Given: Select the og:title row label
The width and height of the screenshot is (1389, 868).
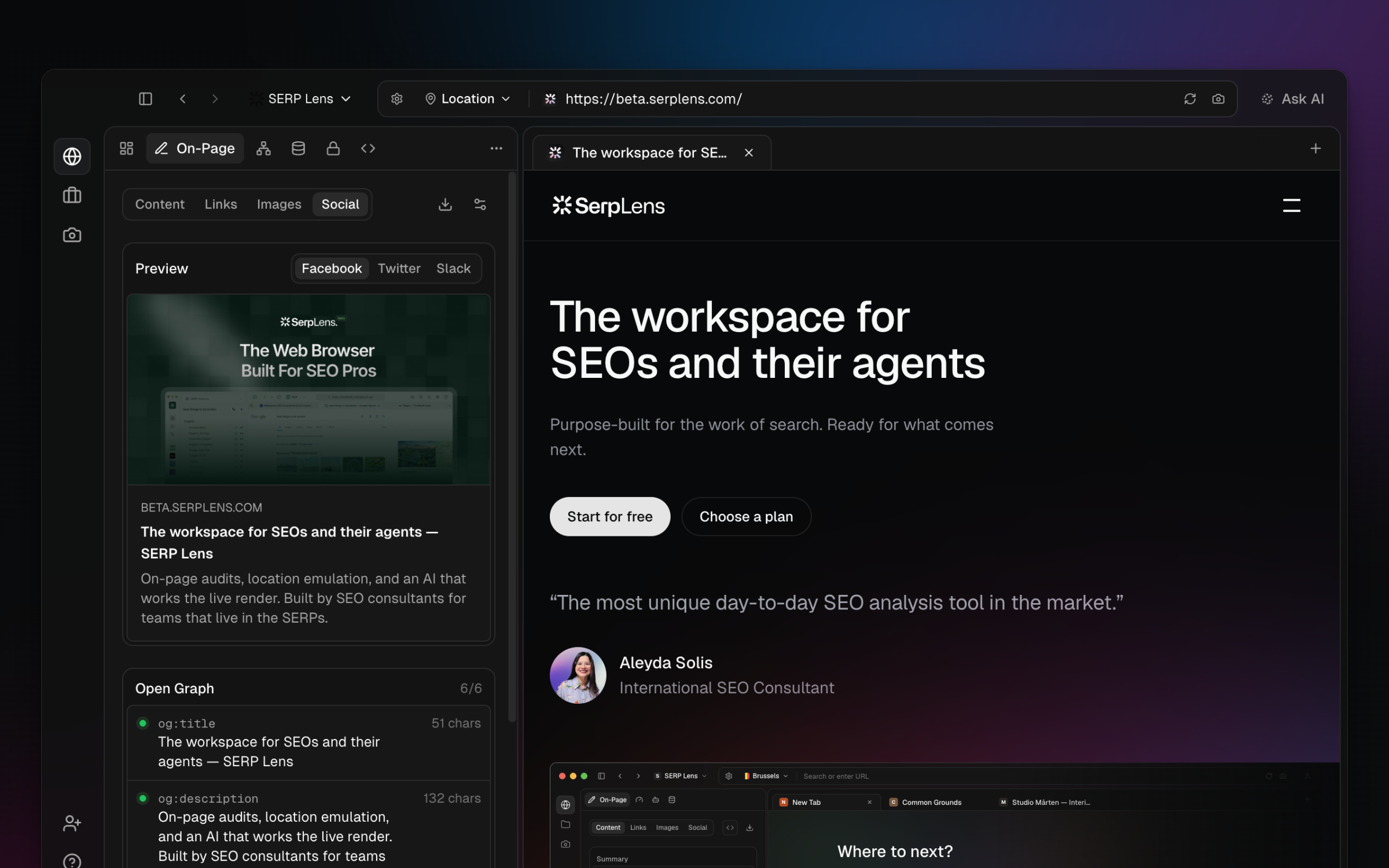Looking at the screenshot, I should (186, 723).
